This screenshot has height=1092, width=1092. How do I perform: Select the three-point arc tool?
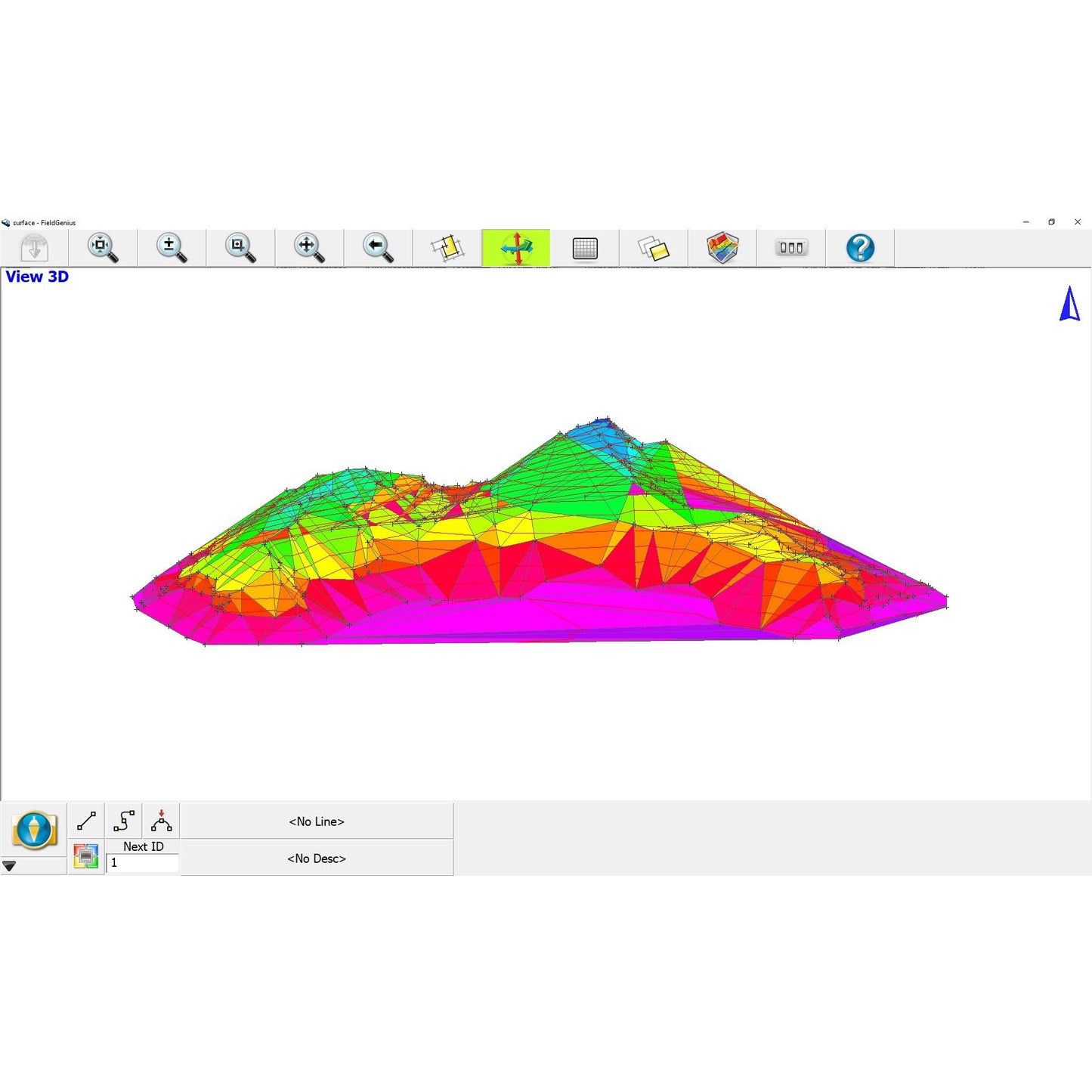click(161, 821)
